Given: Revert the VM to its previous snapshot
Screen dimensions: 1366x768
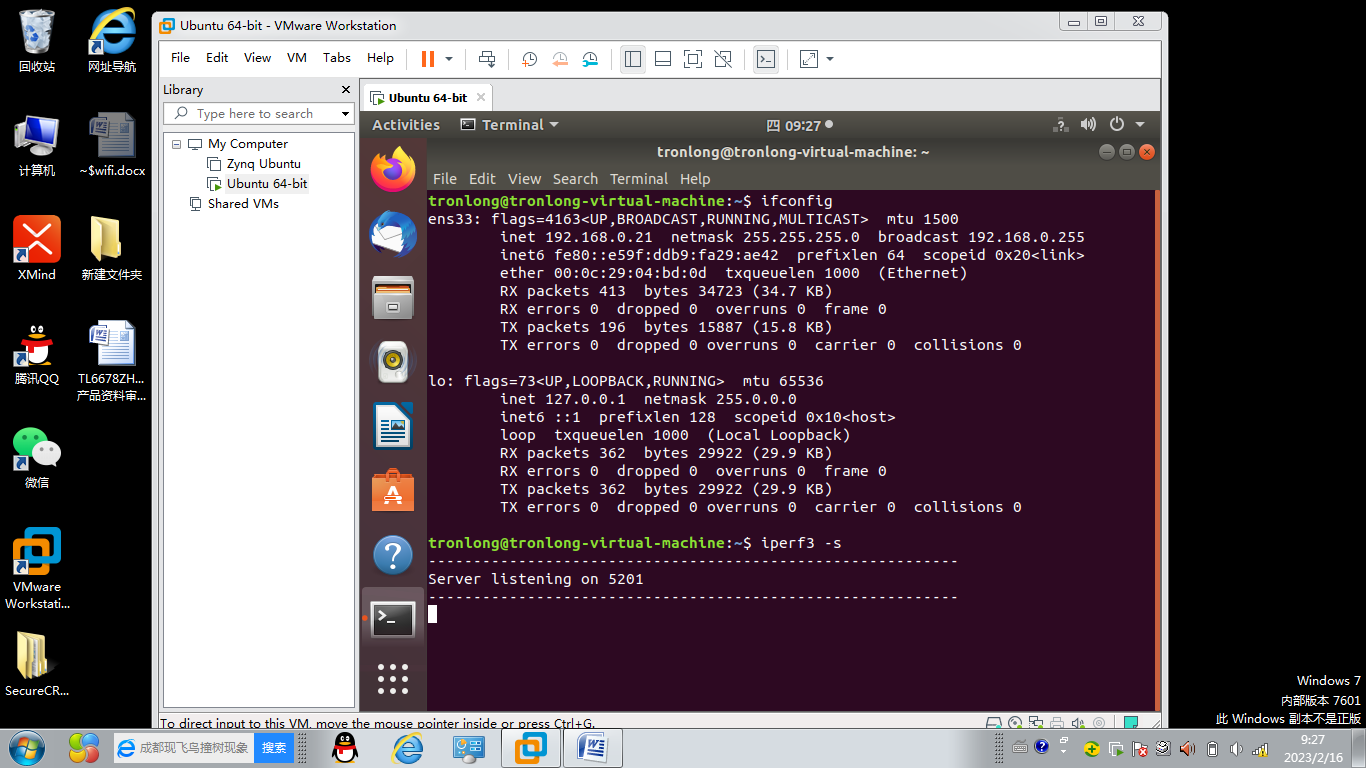Looking at the screenshot, I should [x=560, y=59].
